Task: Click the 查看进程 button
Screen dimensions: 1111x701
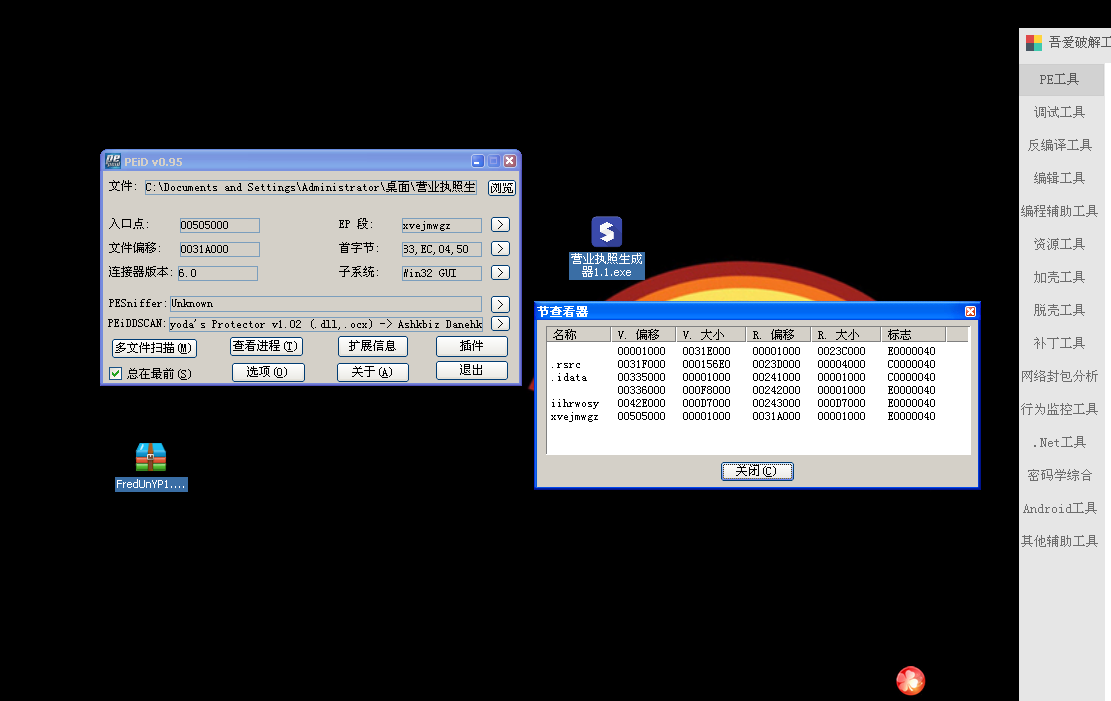Action: pos(266,346)
